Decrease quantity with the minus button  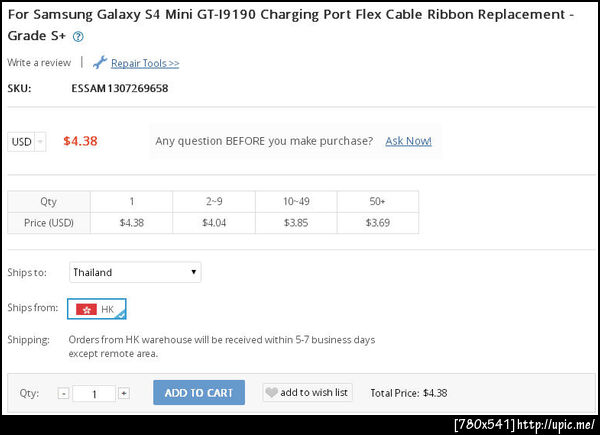[x=64, y=394]
